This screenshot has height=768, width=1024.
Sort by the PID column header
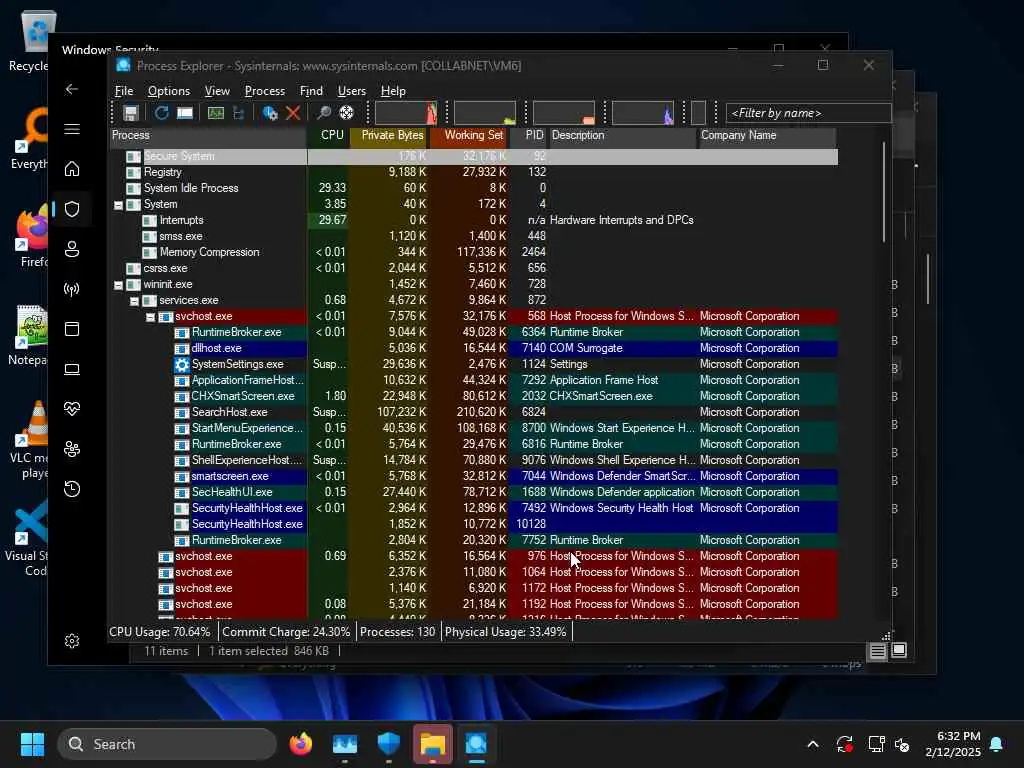tap(529, 135)
